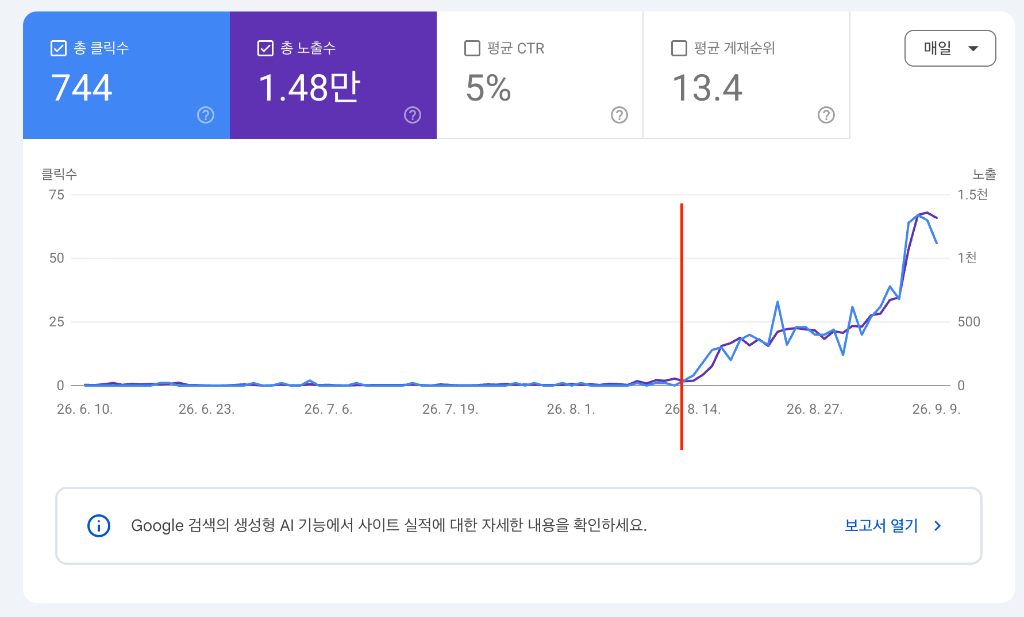The width and height of the screenshot is (1024, 617).
Task: Uncheck the 총 노출수 checkbox
Action: point(265,48)
